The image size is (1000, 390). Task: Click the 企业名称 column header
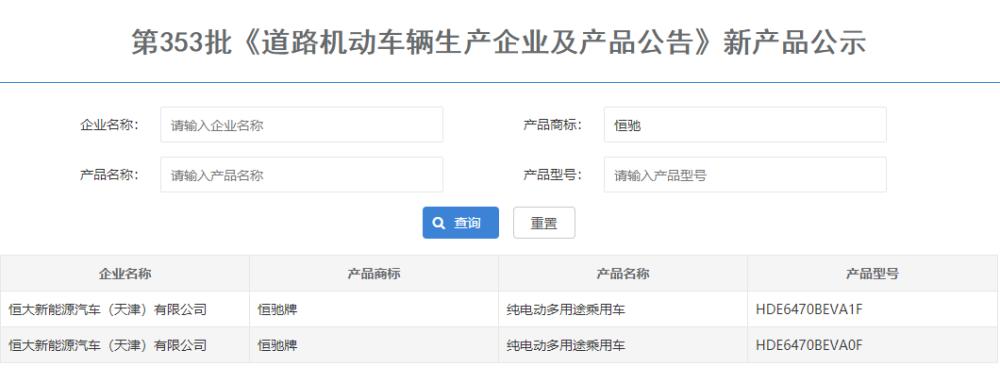[125, 274]
